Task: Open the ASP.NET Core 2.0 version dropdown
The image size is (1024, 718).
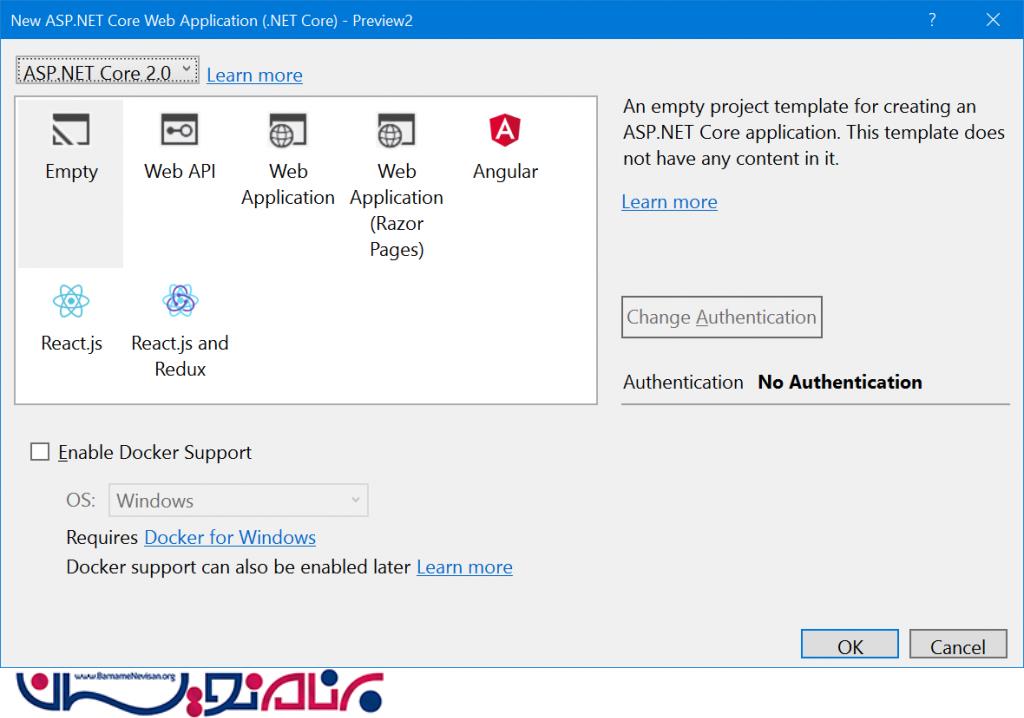Action: pos(107,73)
